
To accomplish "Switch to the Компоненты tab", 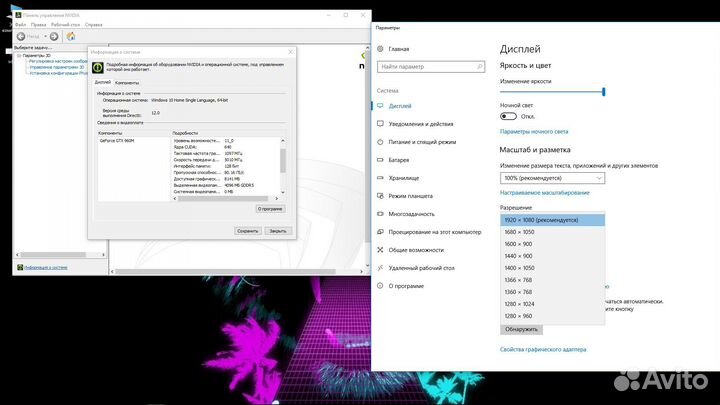I will coord(127,82).
